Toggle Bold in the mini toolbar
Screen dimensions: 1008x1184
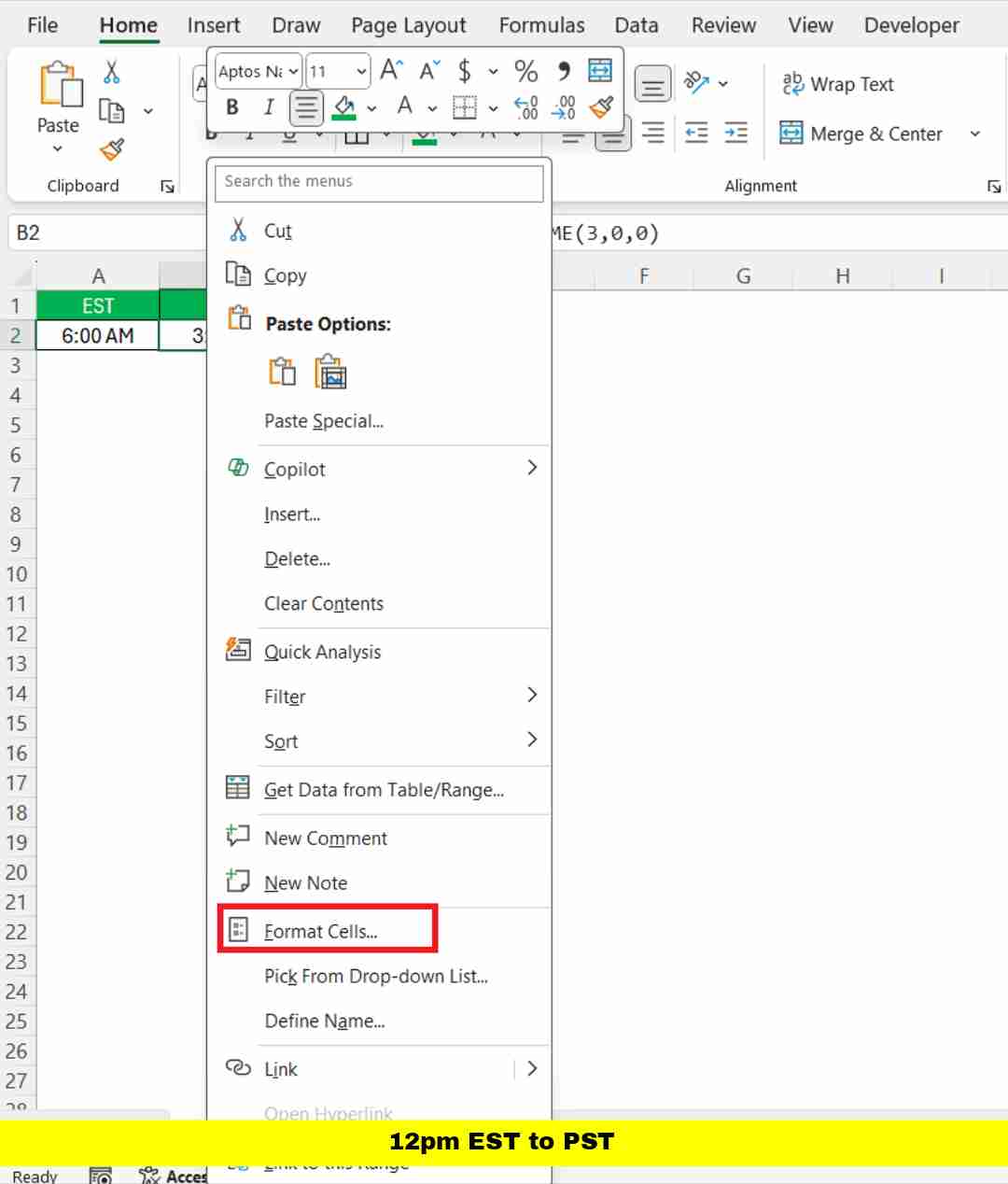pos(232,107)
